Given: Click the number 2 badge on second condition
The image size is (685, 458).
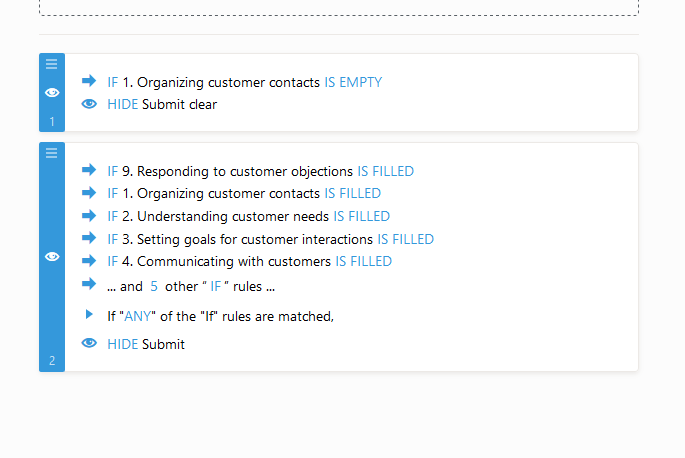Looking at the screenshot, I should [52, 361].
